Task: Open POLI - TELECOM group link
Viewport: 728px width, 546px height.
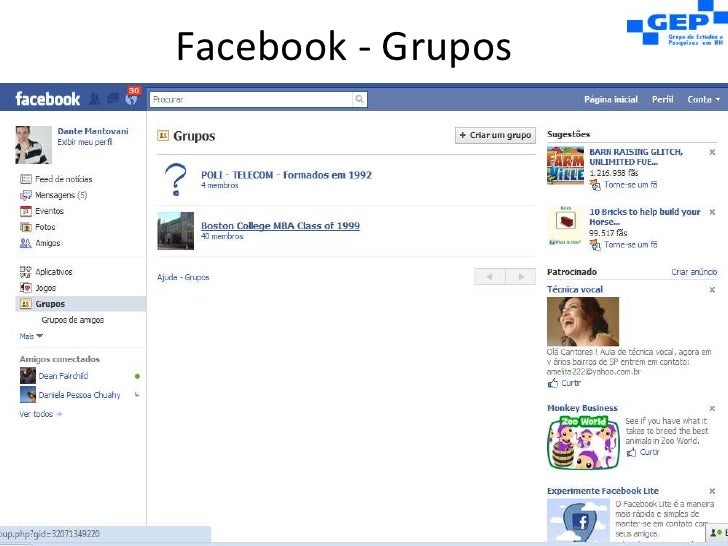Action: tap(286, 175)
